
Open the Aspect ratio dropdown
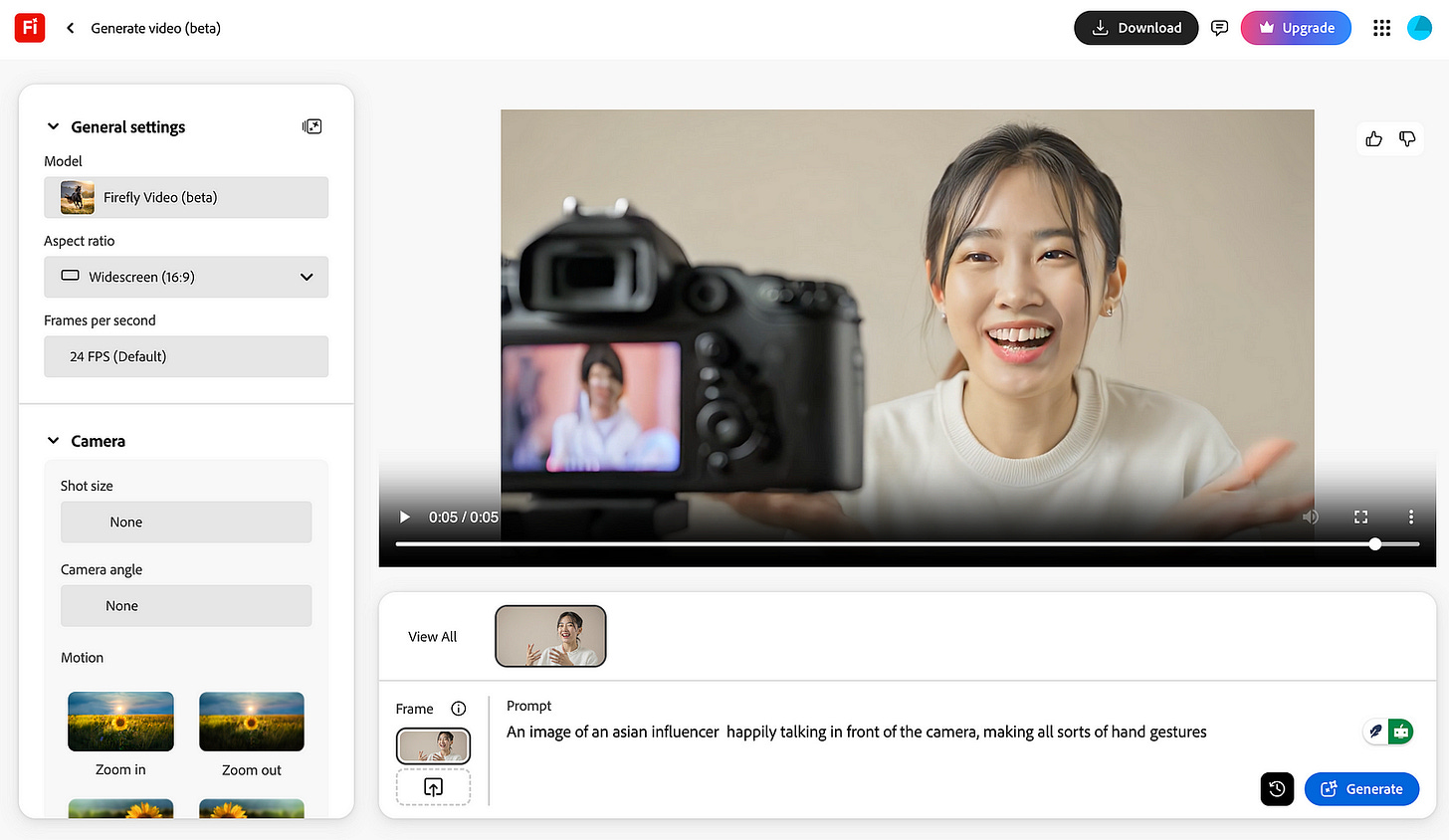(x=186, y=277)
